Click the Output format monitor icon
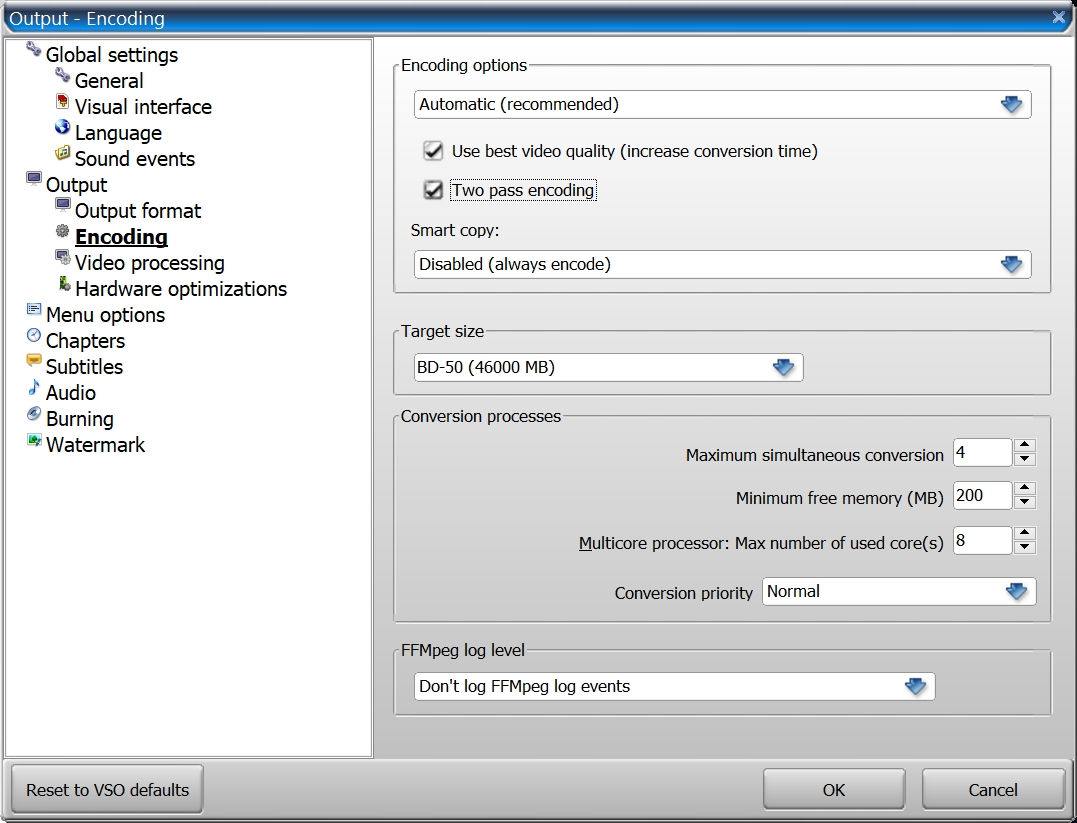1077x823 pixels. point(63,205)
